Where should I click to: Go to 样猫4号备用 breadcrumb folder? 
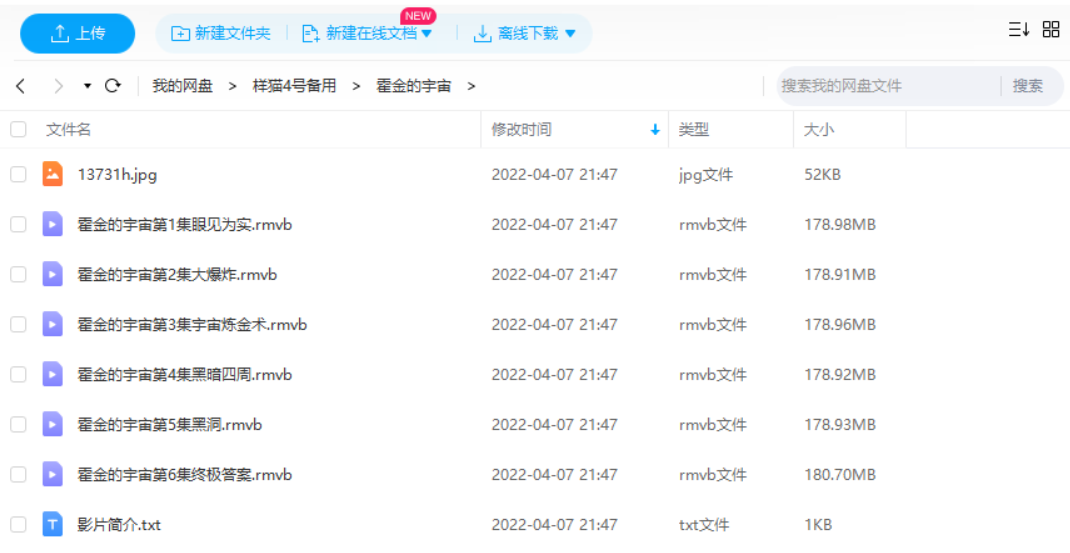coord(294,86)
